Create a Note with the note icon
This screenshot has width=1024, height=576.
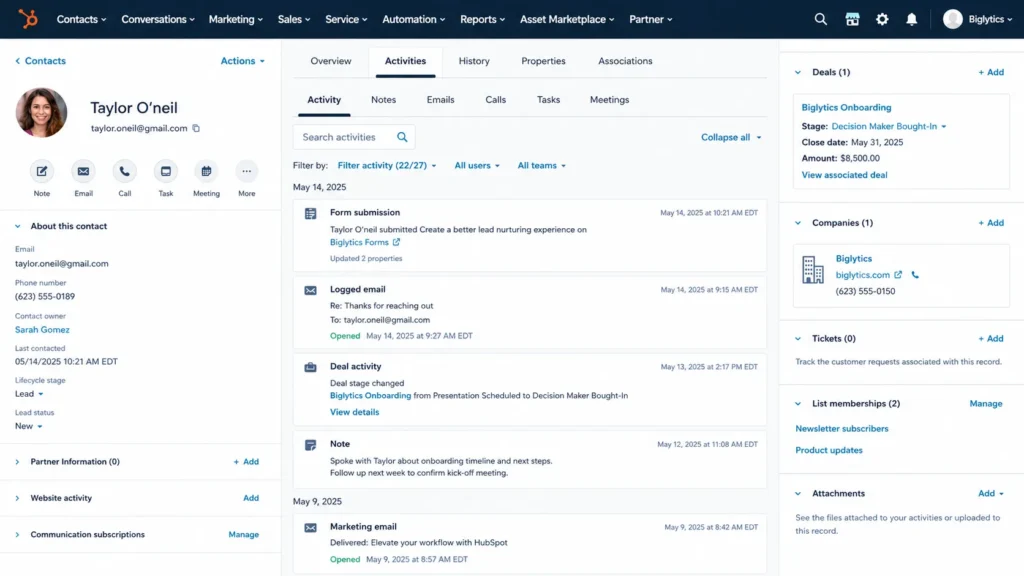[42, 171]
